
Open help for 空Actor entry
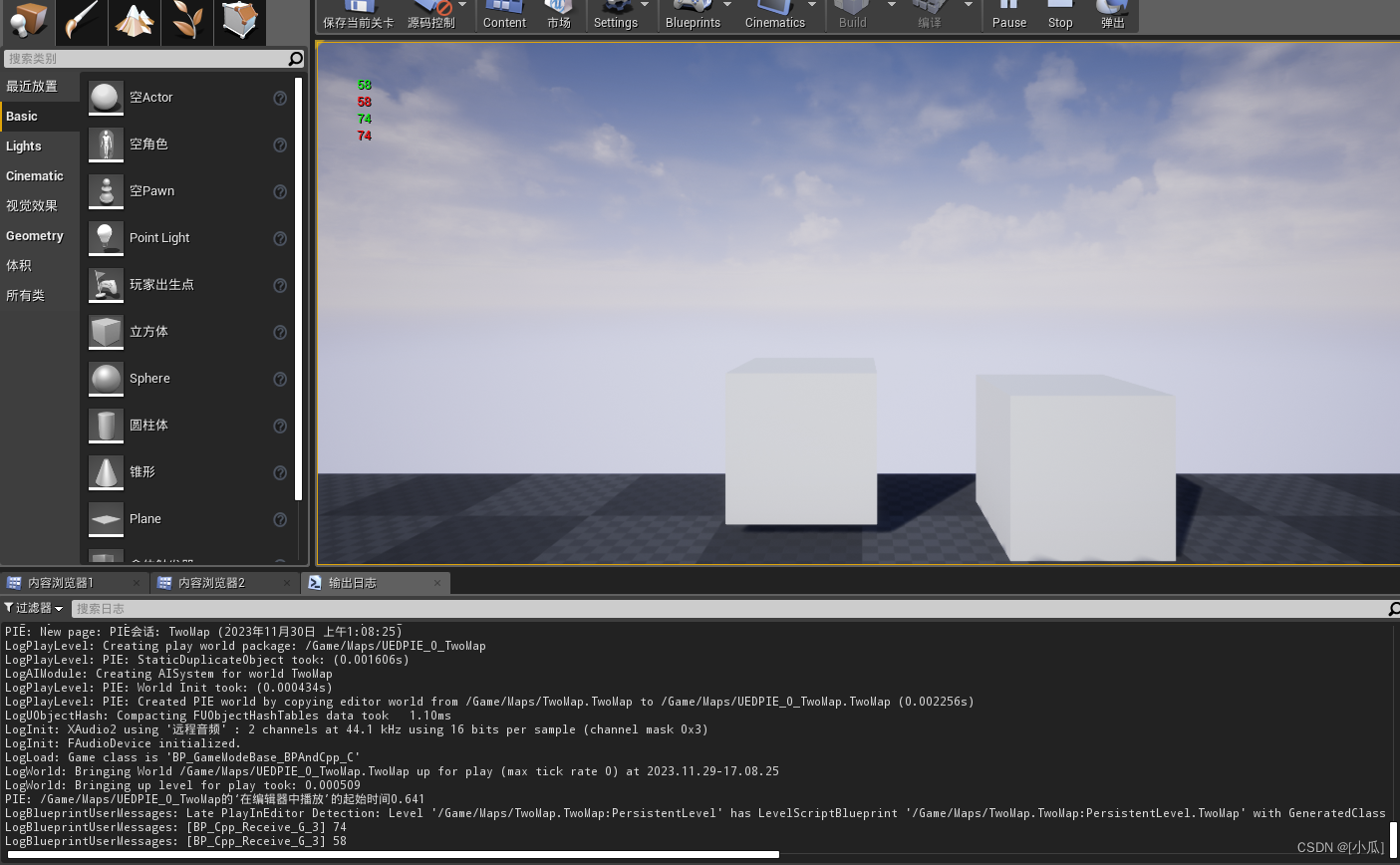(280, 98)
